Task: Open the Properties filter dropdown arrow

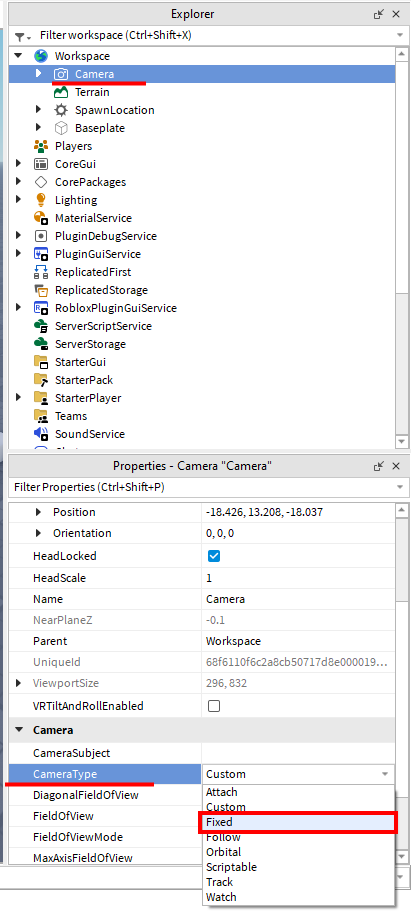Action: click(400, 487)
